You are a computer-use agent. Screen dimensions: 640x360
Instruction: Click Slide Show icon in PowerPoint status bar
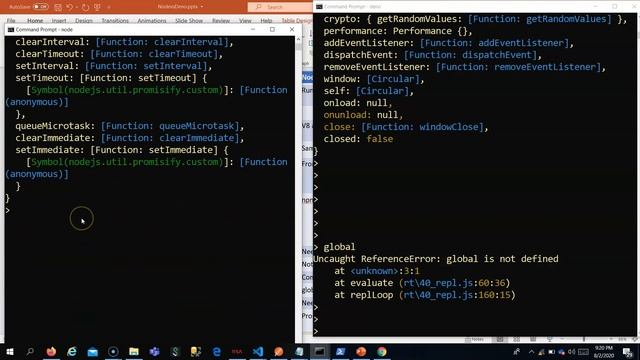click(x=550, y=339)
